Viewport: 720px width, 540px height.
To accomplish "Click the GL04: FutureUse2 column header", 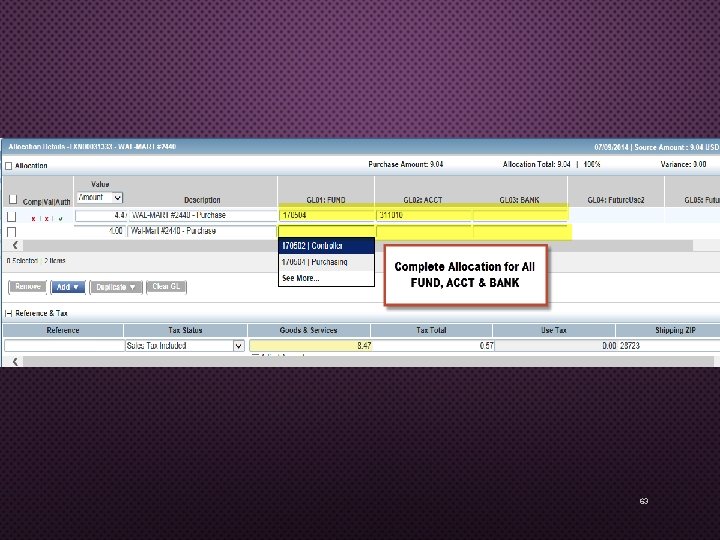I will [x=616, y=200].
